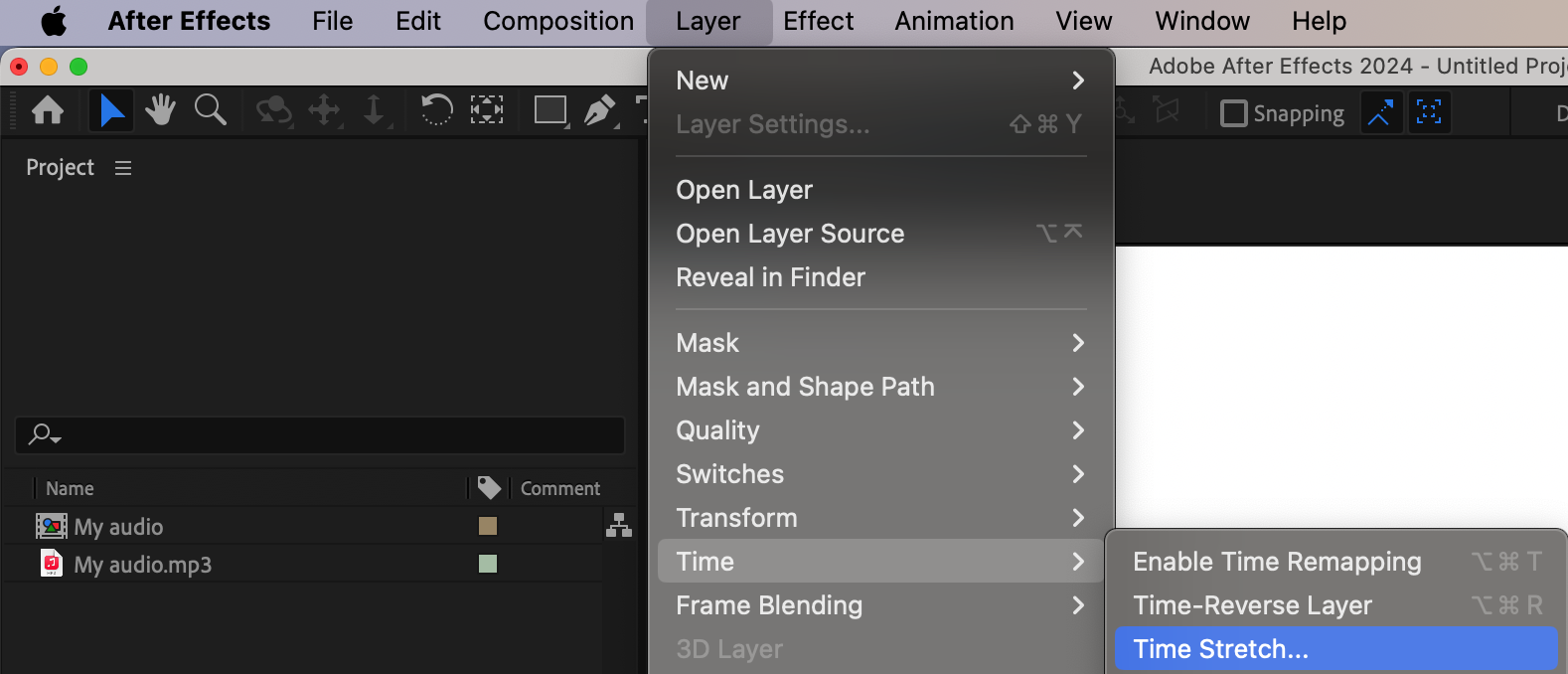Close the open Layer menu
The image size is (1568, 674).
click(x=708, y=21)
